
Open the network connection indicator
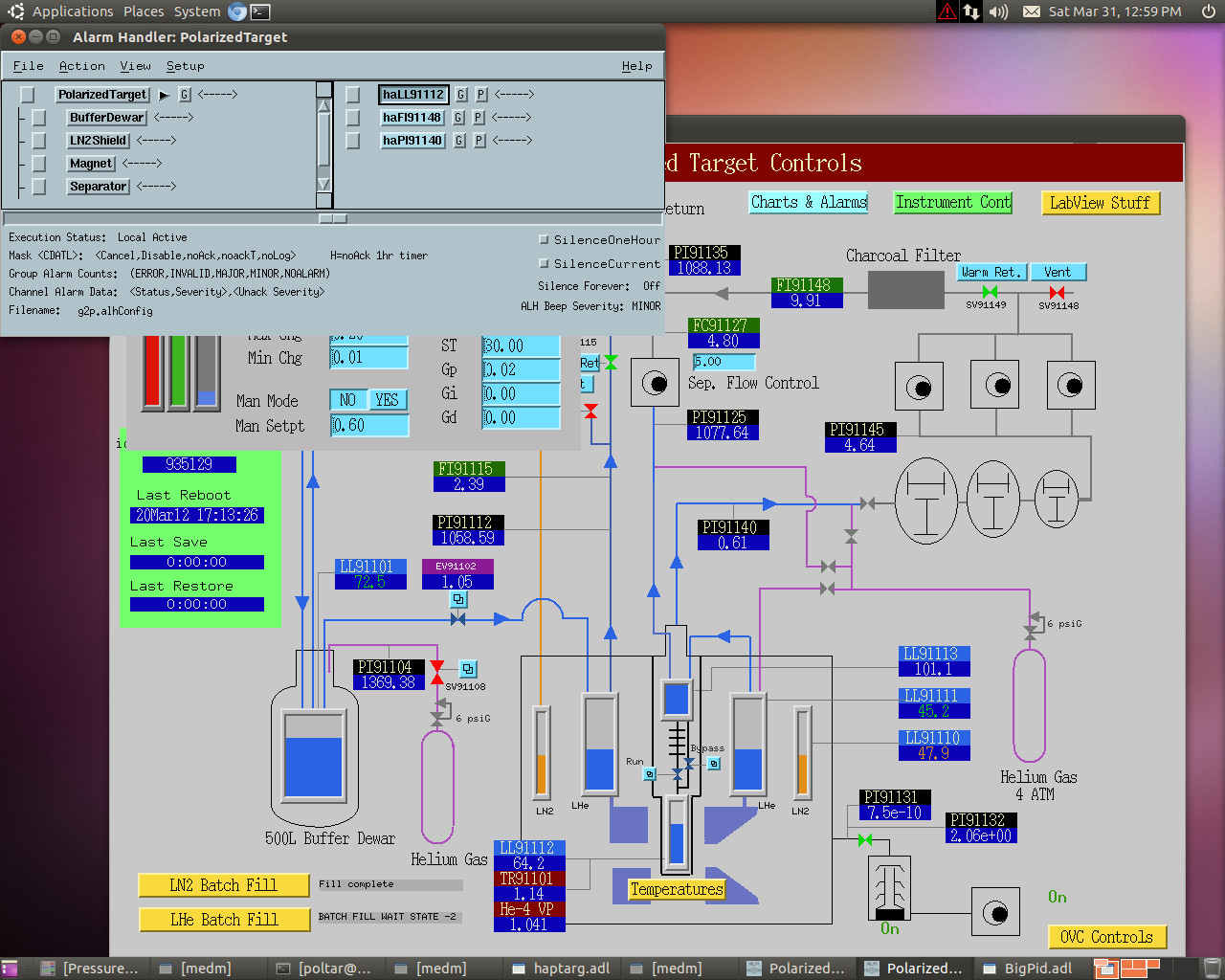[x=971, y=11]
